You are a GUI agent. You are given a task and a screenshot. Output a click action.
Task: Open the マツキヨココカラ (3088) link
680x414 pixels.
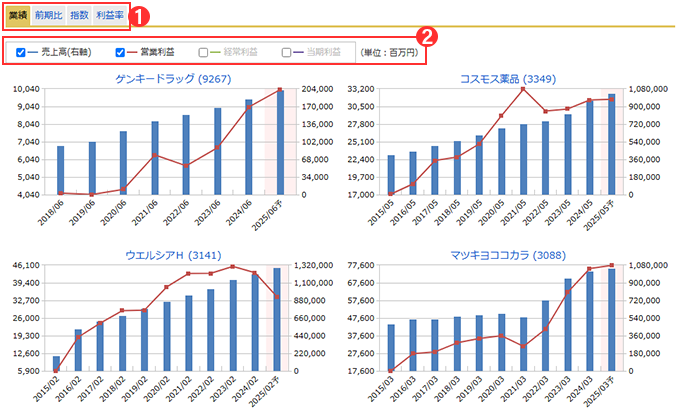coord(508,255)
